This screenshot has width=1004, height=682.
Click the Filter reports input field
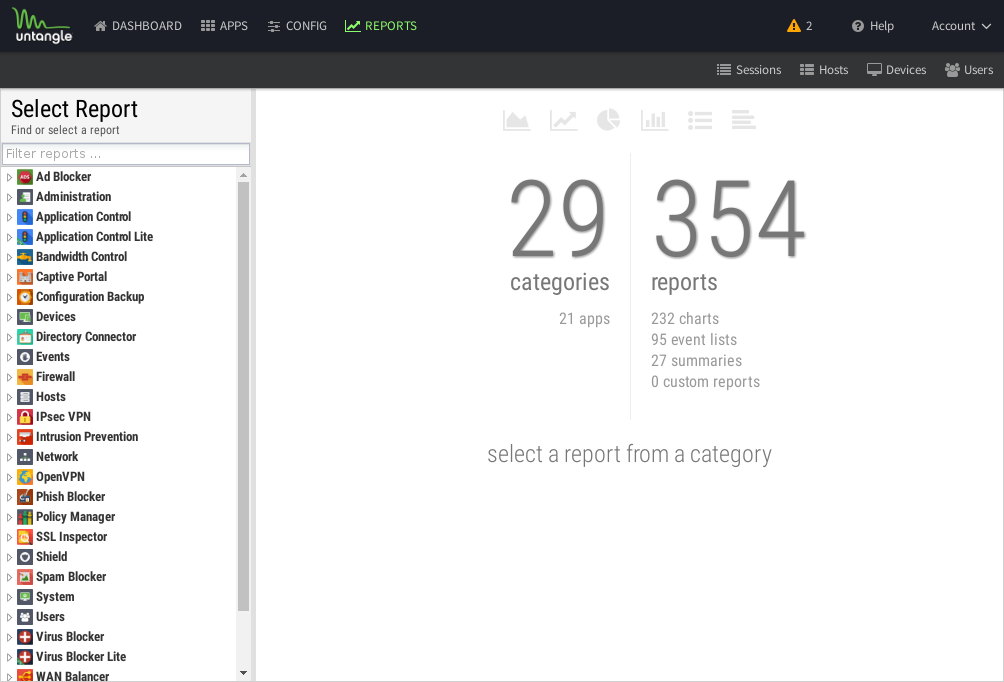tap(126, 154)
